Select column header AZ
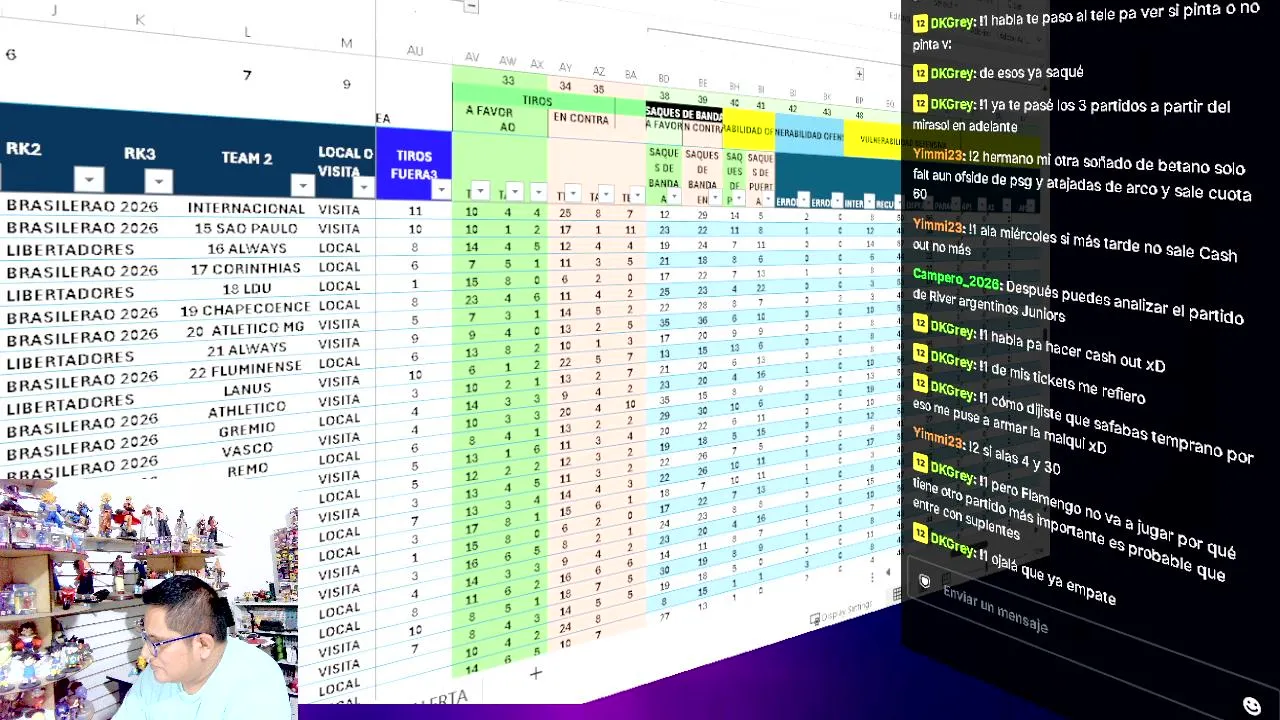The height and width of the screenshot is (720, 1280). coord(599,71)
